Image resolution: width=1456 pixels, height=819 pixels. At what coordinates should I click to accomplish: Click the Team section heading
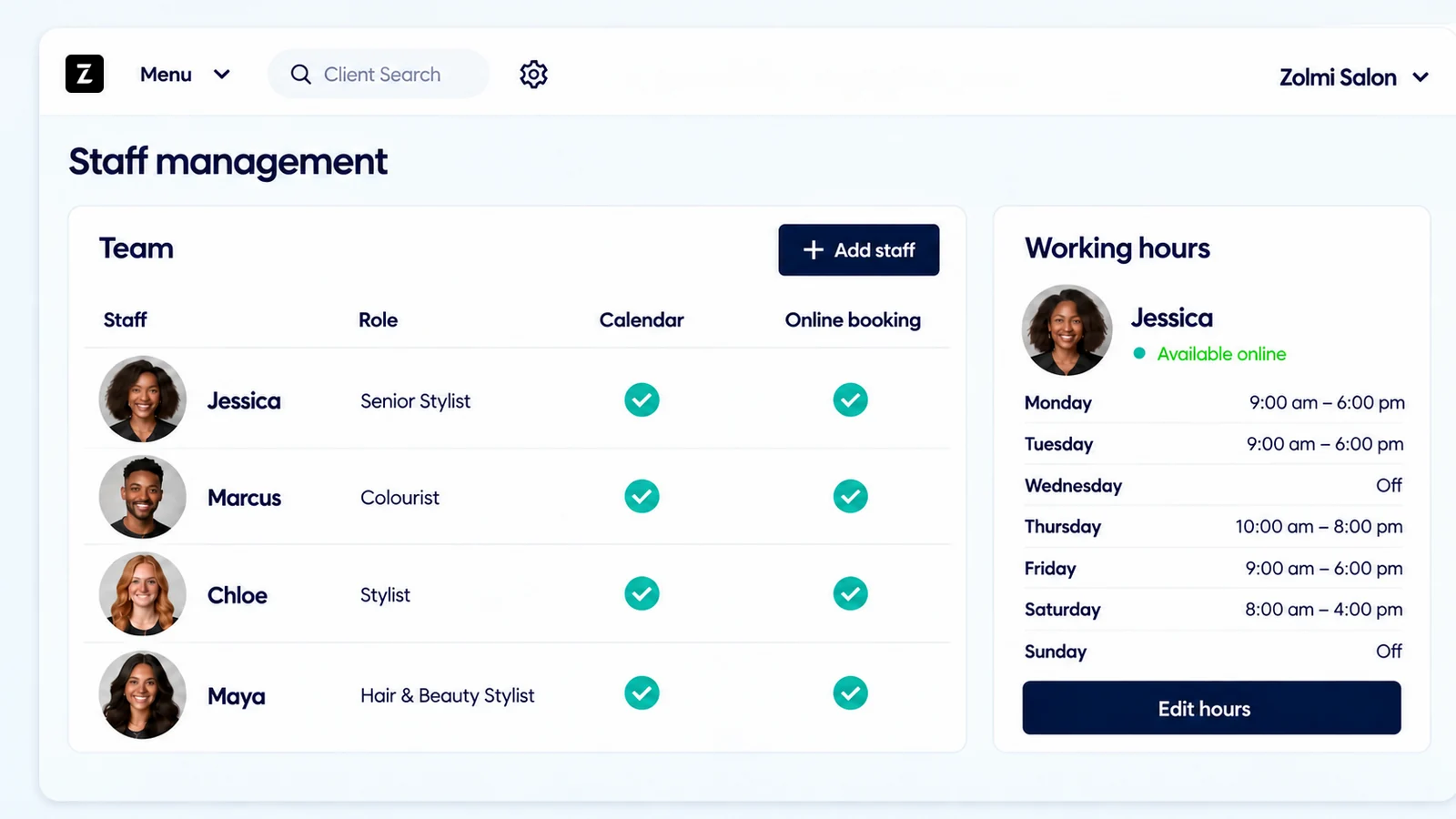click(136, 248)
